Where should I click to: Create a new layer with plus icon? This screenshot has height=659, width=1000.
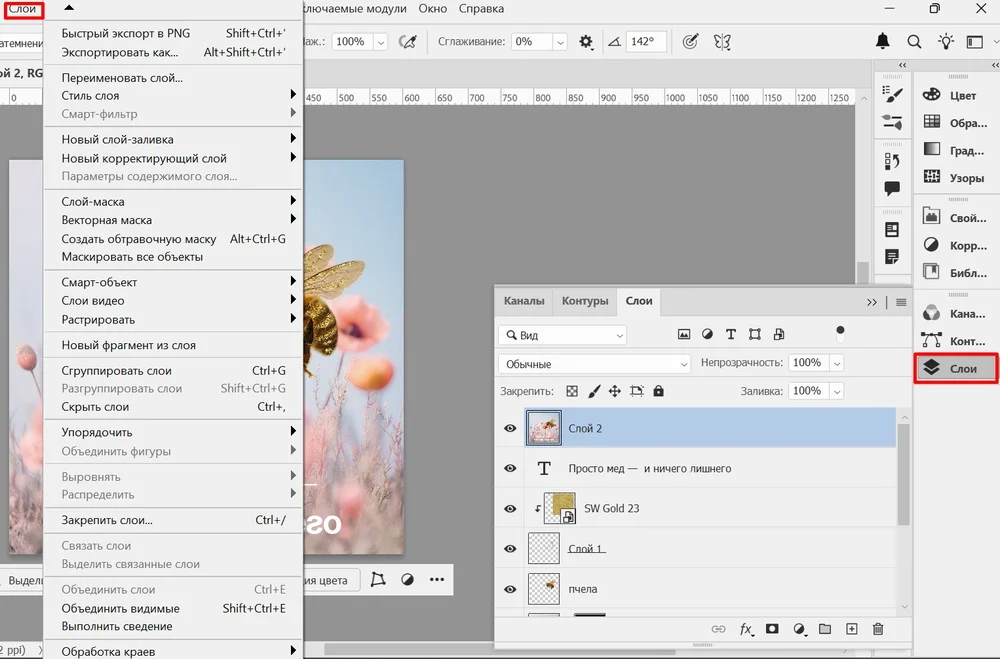(852, 629)
